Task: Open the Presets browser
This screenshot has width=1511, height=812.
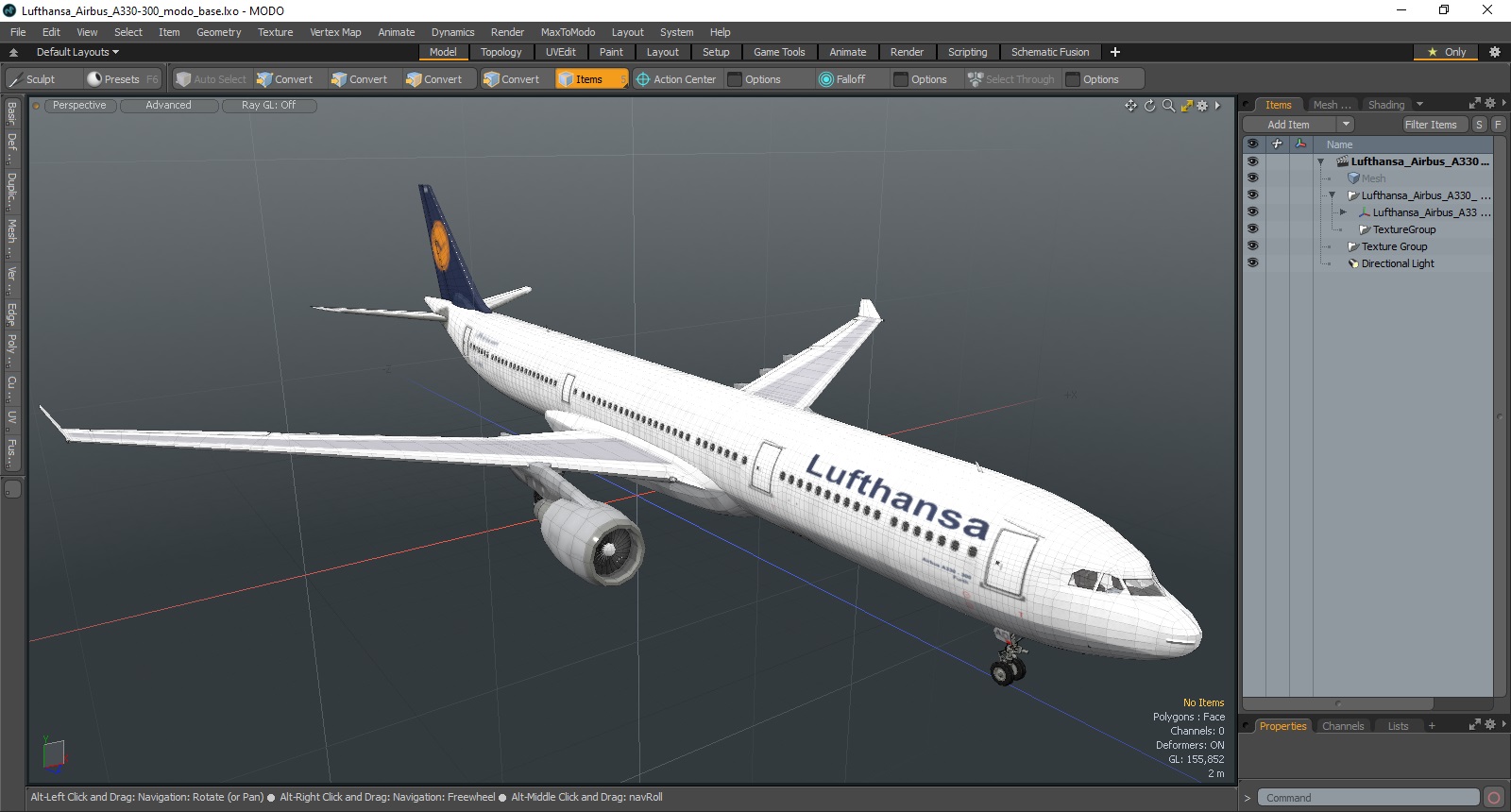Action: 122,79
